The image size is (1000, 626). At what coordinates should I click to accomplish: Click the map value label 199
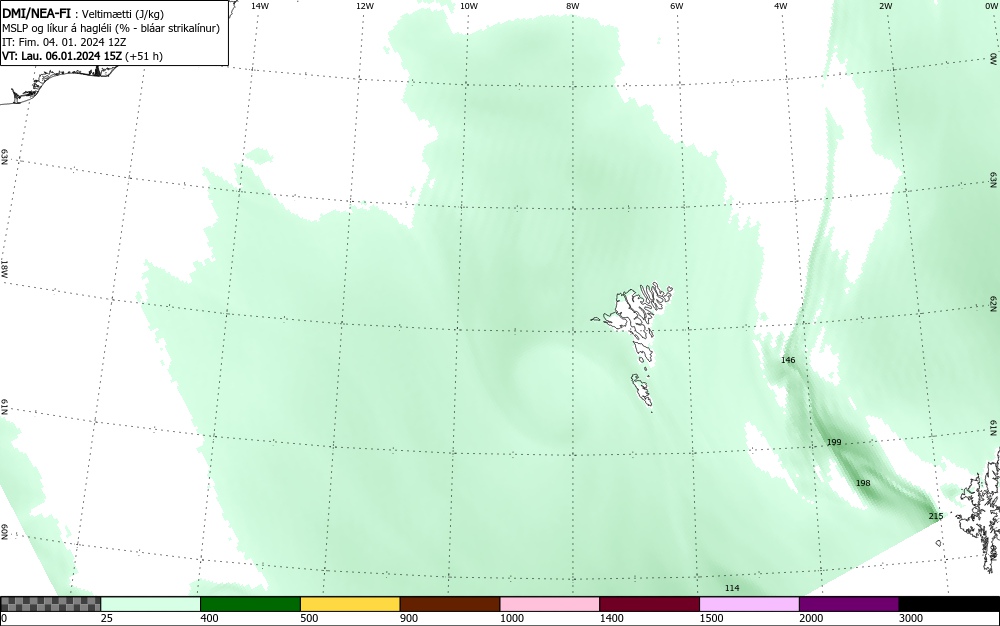(834, 442)
